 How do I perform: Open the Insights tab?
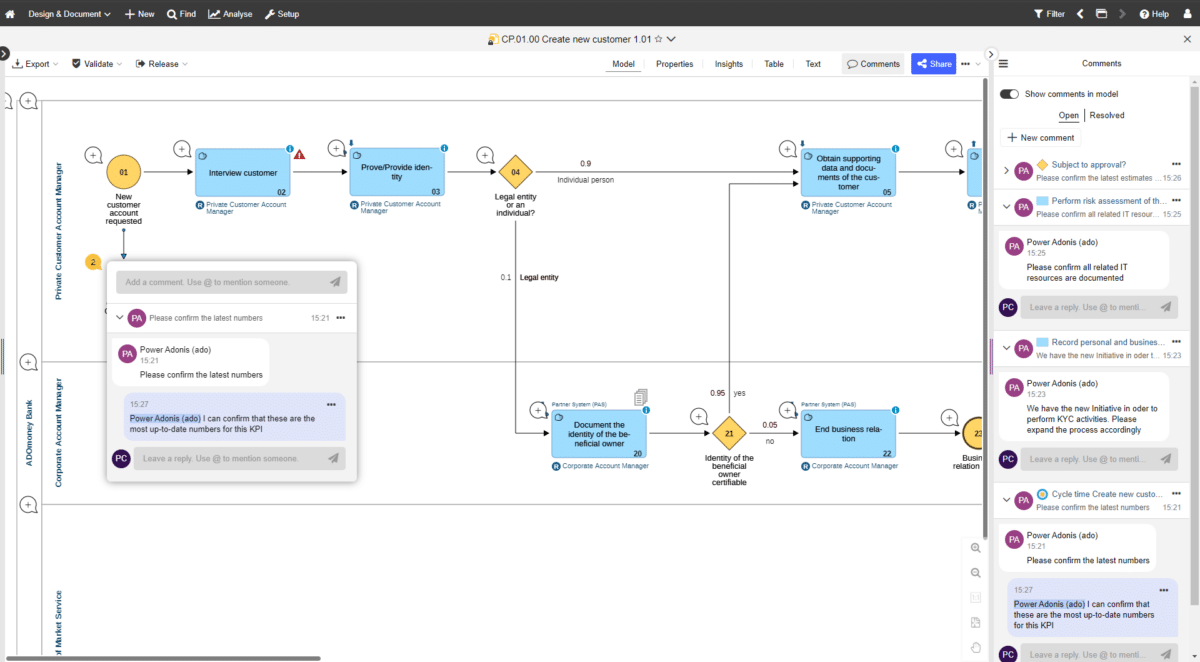(x=728, y=63)
